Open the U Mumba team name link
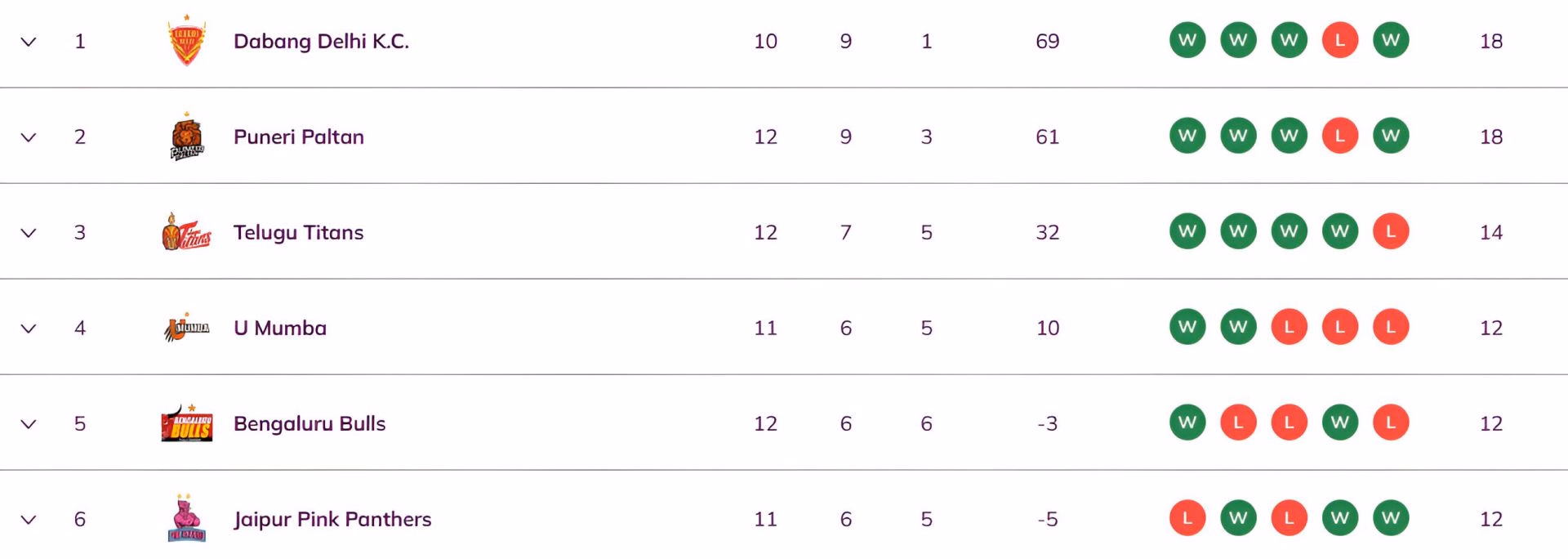The width and height of the screenshot is (1568, 559). (x=279, y=328)
